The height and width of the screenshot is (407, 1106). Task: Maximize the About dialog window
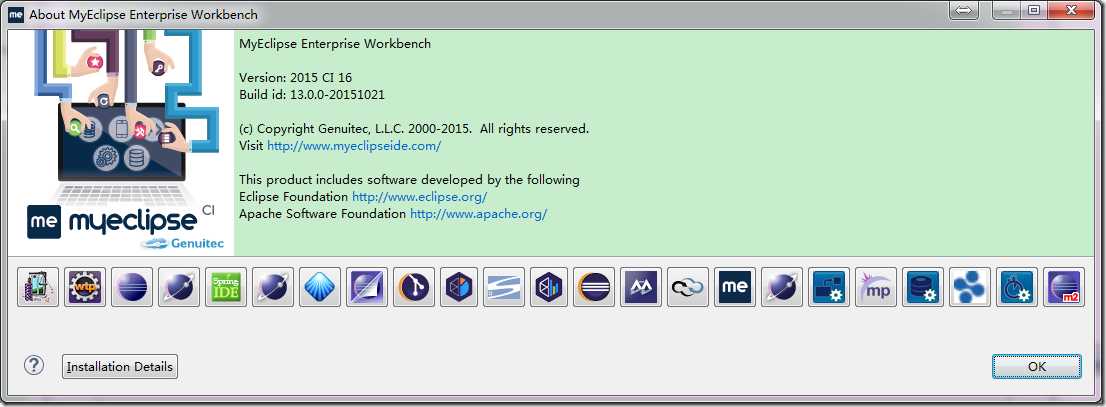[x=1034, y=10]
